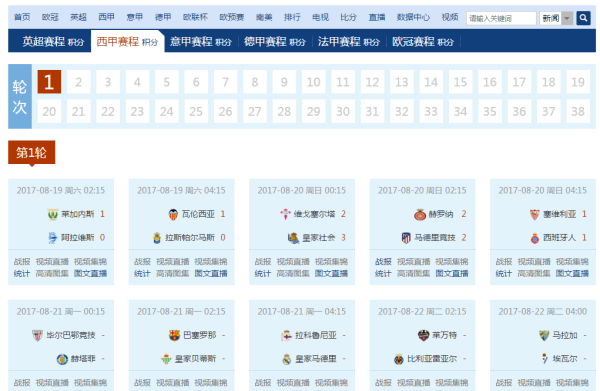This screenshot has width=600, height=391.
Task: Click the date 2017-08-22 周二 04:00
Action: coord(543,312)
